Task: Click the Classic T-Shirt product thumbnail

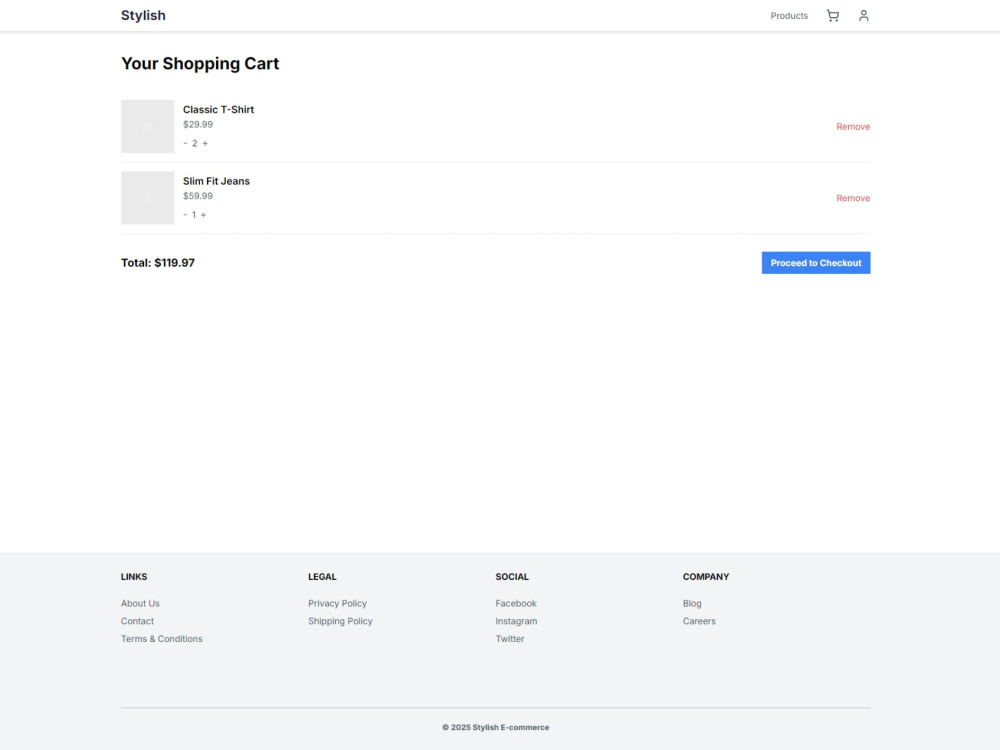Action: (147, 126)
